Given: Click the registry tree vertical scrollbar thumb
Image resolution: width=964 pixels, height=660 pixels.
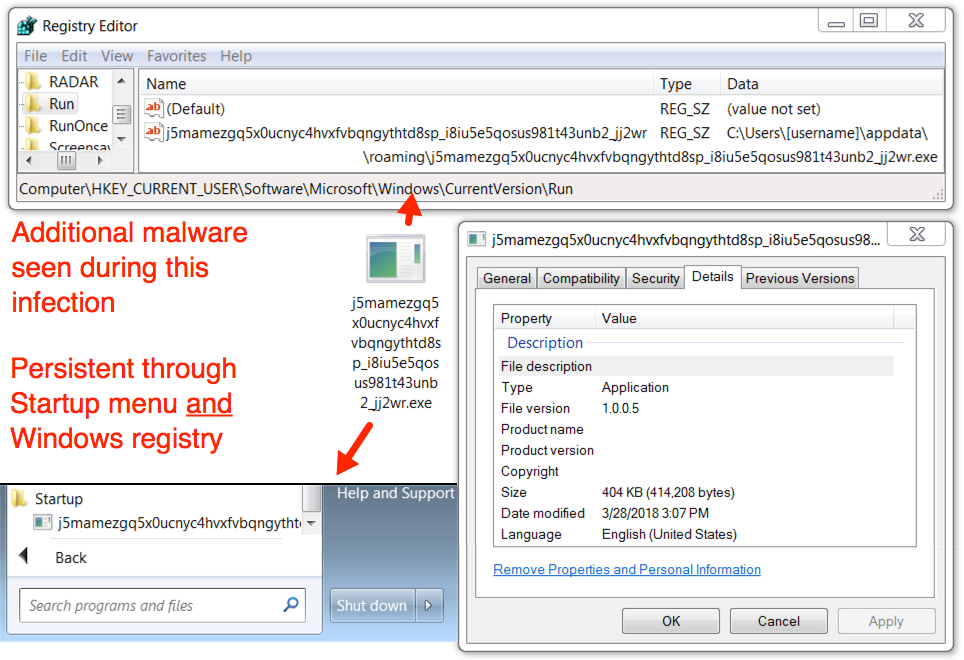Looking at the screenshot, I should click(x=121, y=114).
